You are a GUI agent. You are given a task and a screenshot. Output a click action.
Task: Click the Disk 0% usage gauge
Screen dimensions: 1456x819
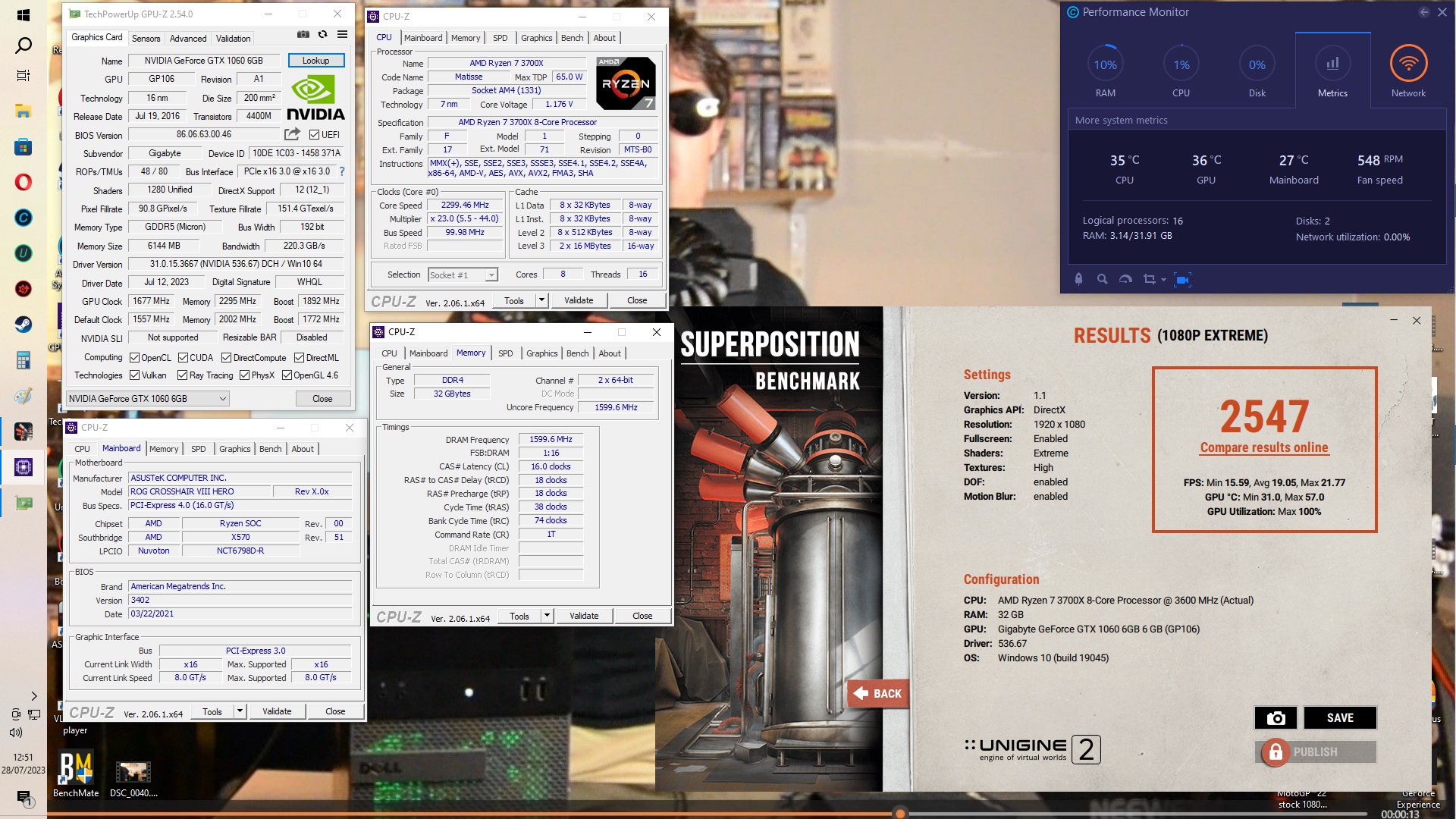click(1257, 64)
